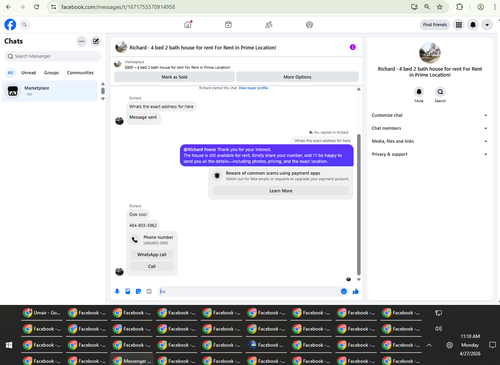Focus the Search Messenger field
500x365 pixels.
pyautogui.click(x=53, y=56)
